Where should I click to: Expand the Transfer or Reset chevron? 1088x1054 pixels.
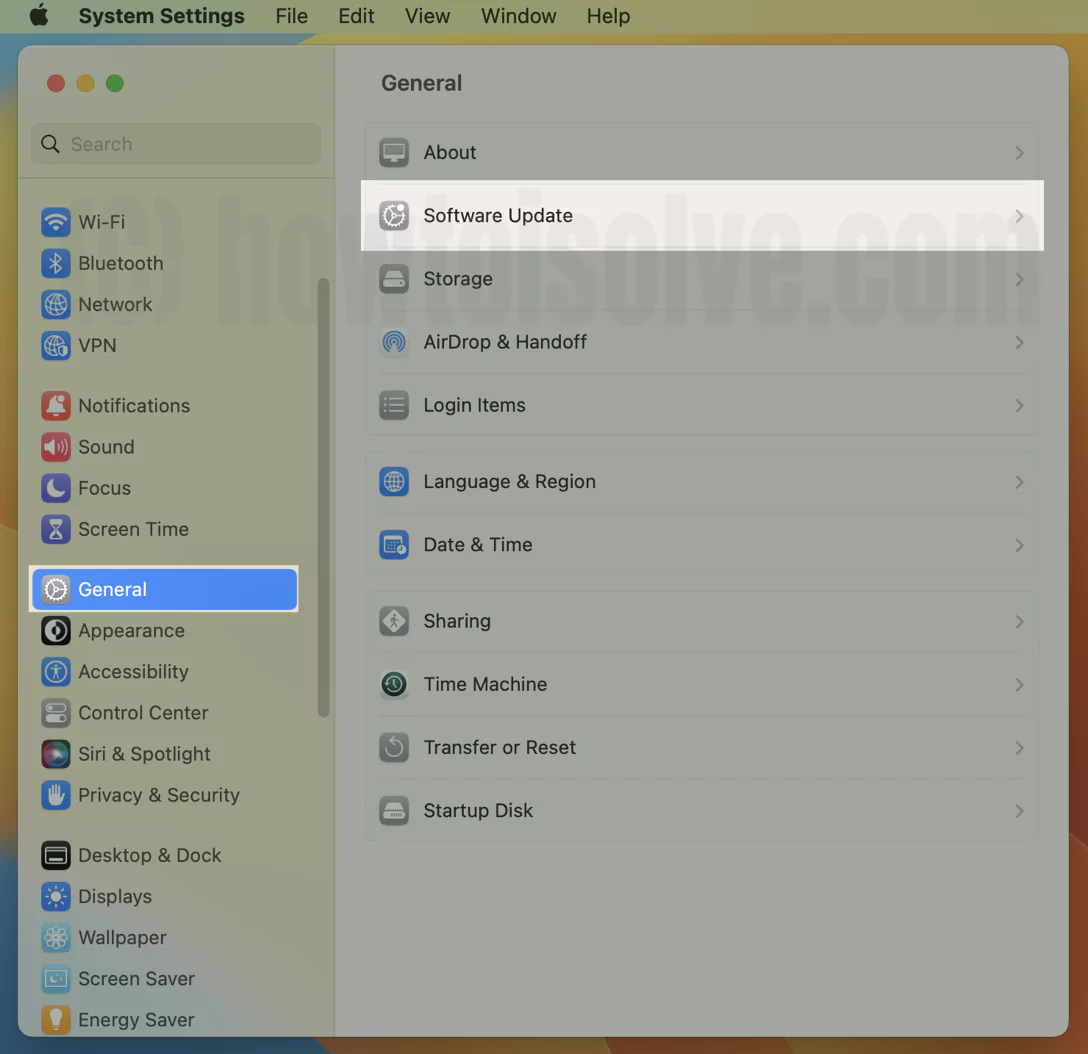click(x=1019, y=747)
